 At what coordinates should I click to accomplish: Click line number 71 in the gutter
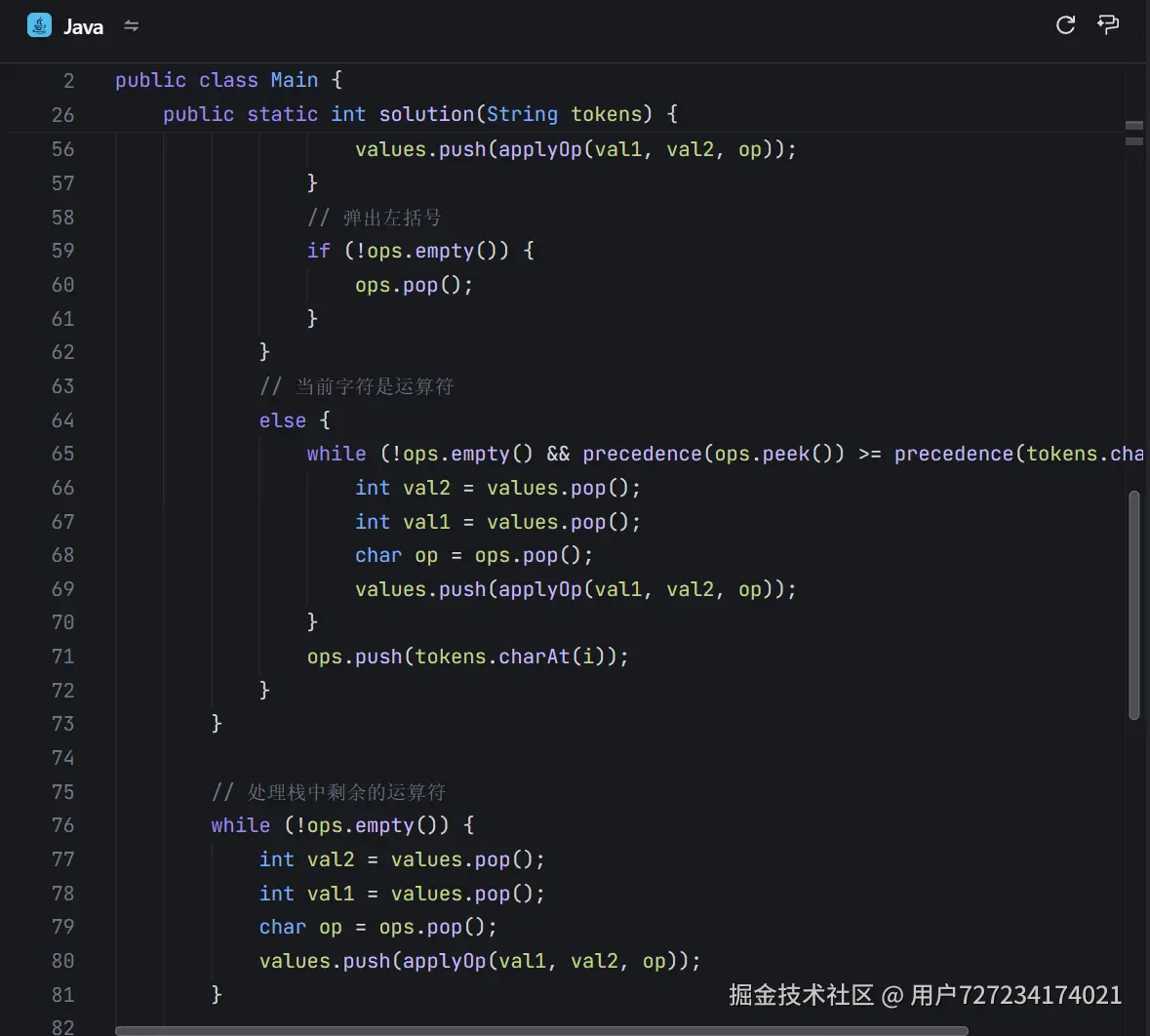(x=63, y=657)
